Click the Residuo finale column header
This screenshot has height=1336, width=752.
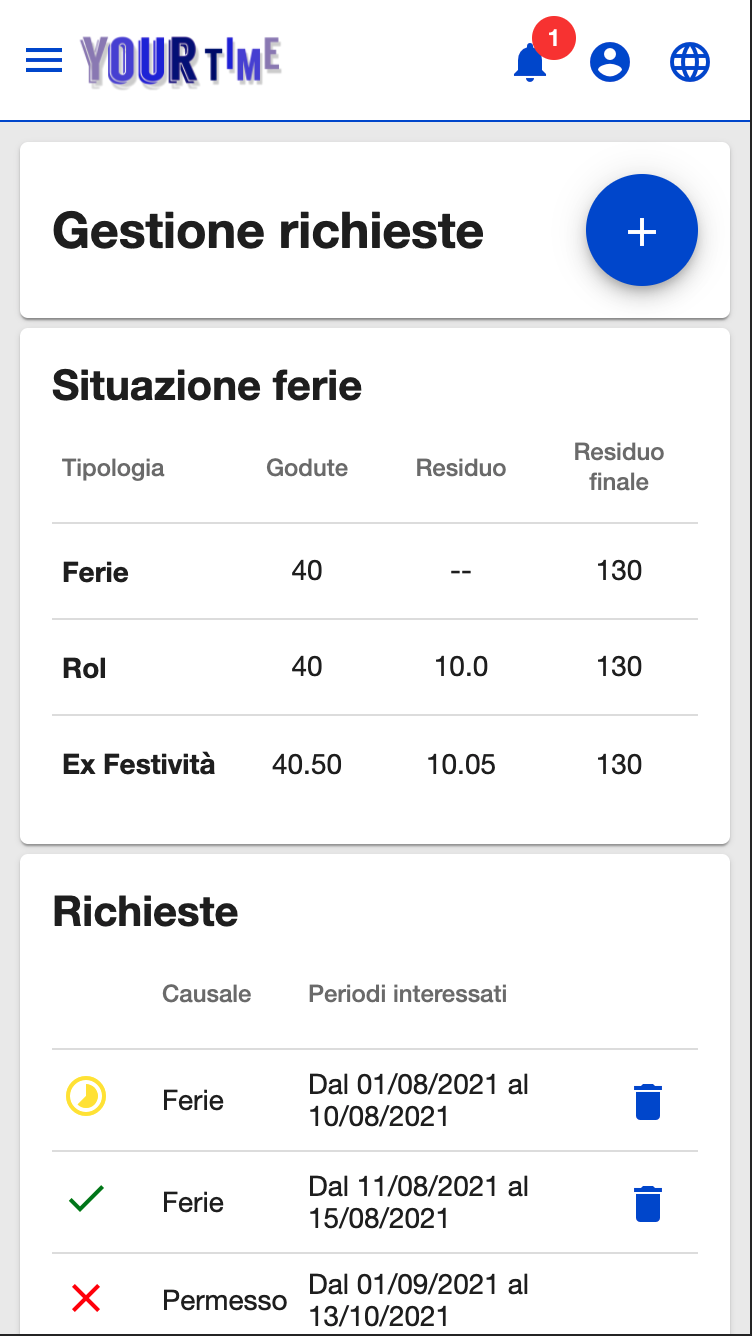[619, 467]
